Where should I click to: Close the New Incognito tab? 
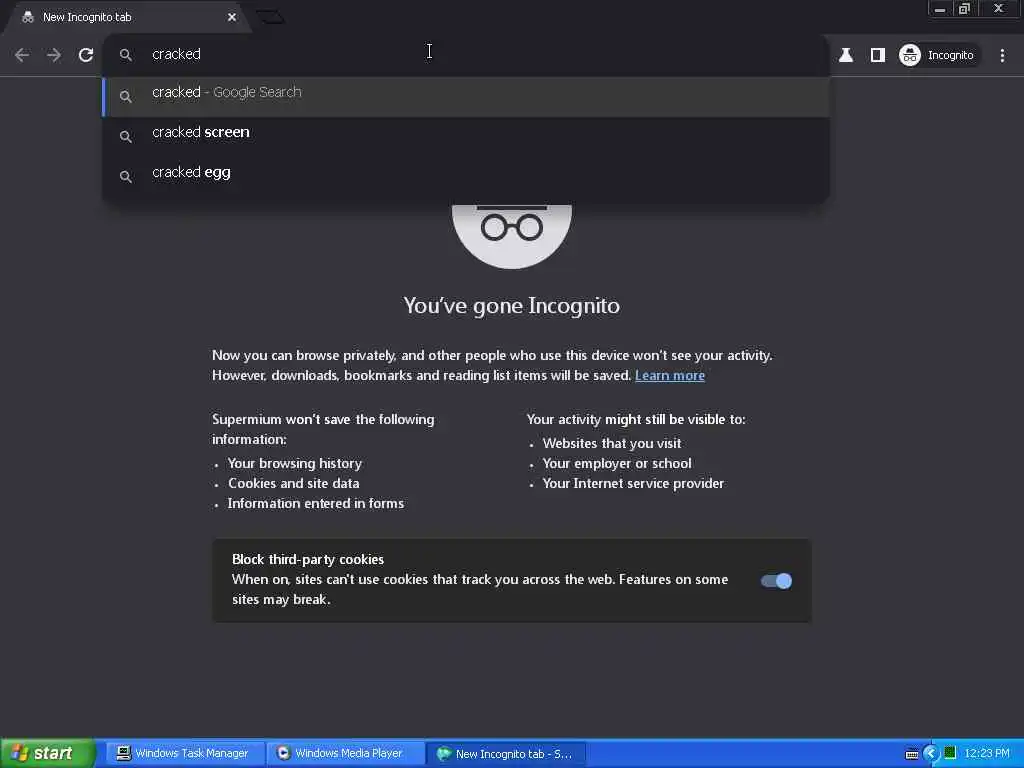232,17
